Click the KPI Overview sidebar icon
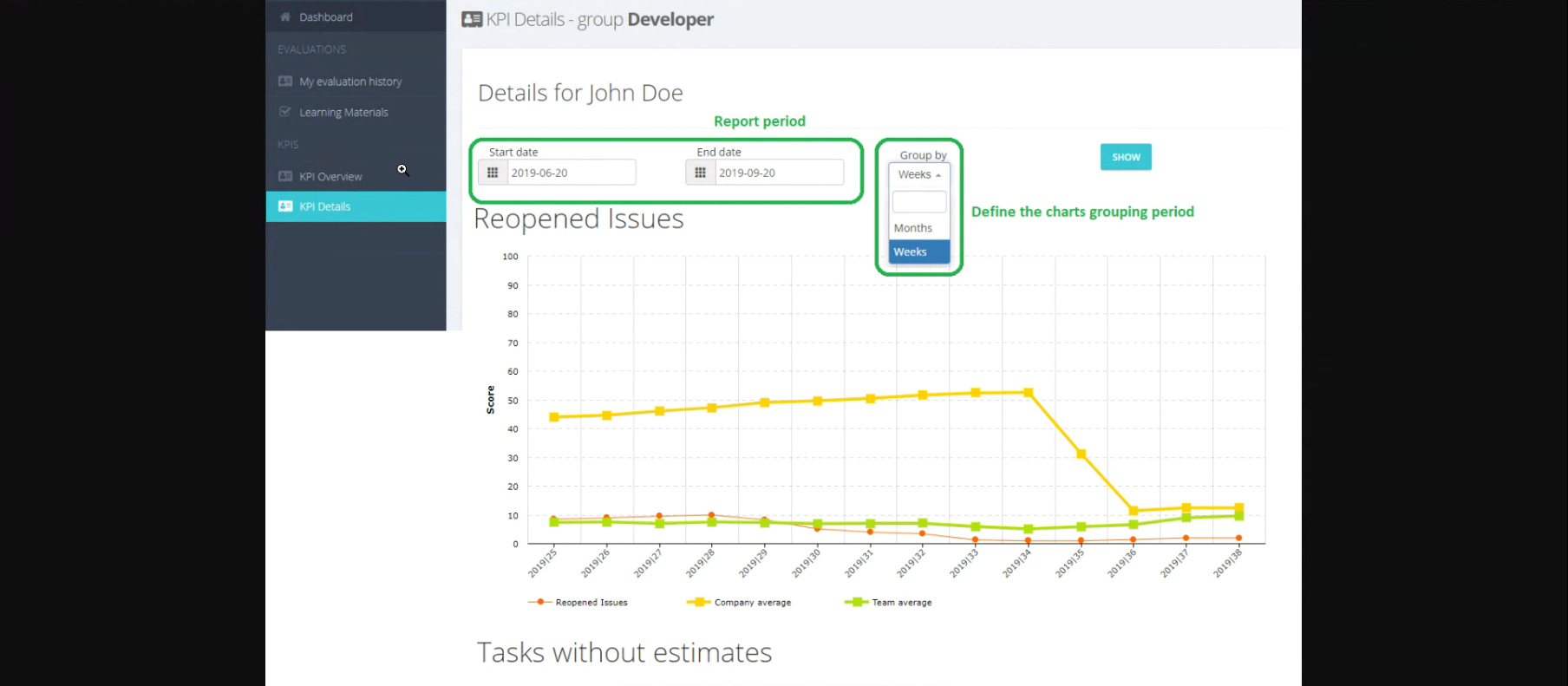Screen dimensions: 1568x686 pyautogui.click(x=284, y=176)
